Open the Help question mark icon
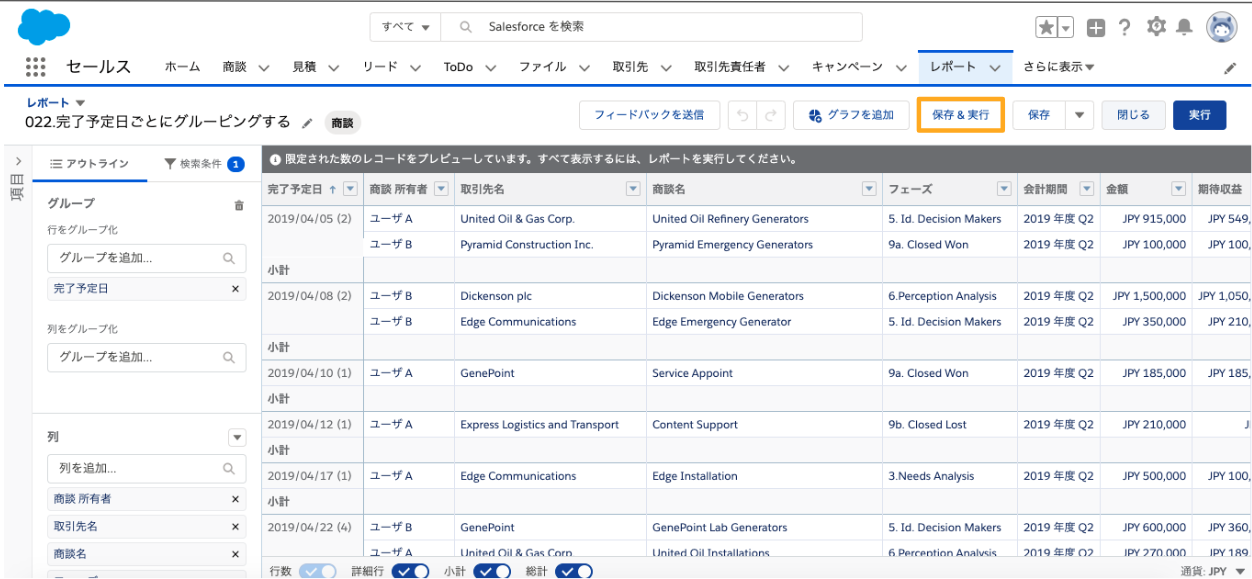 coord(1125,27)
